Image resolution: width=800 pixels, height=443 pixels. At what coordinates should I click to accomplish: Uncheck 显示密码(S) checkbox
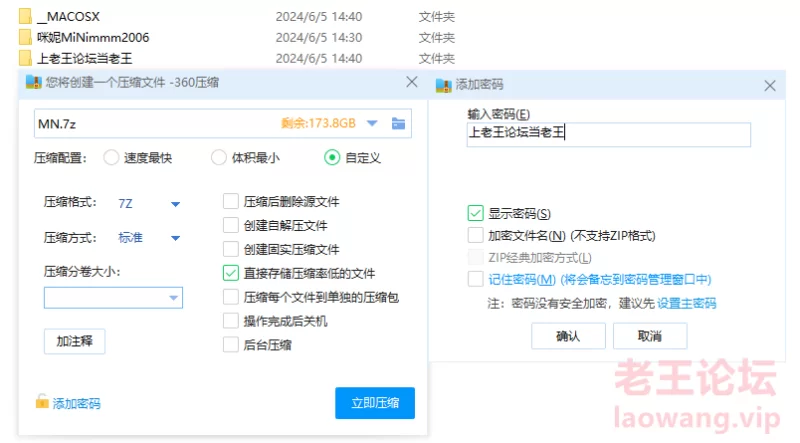pyautogui.click(x=476, y=213)
